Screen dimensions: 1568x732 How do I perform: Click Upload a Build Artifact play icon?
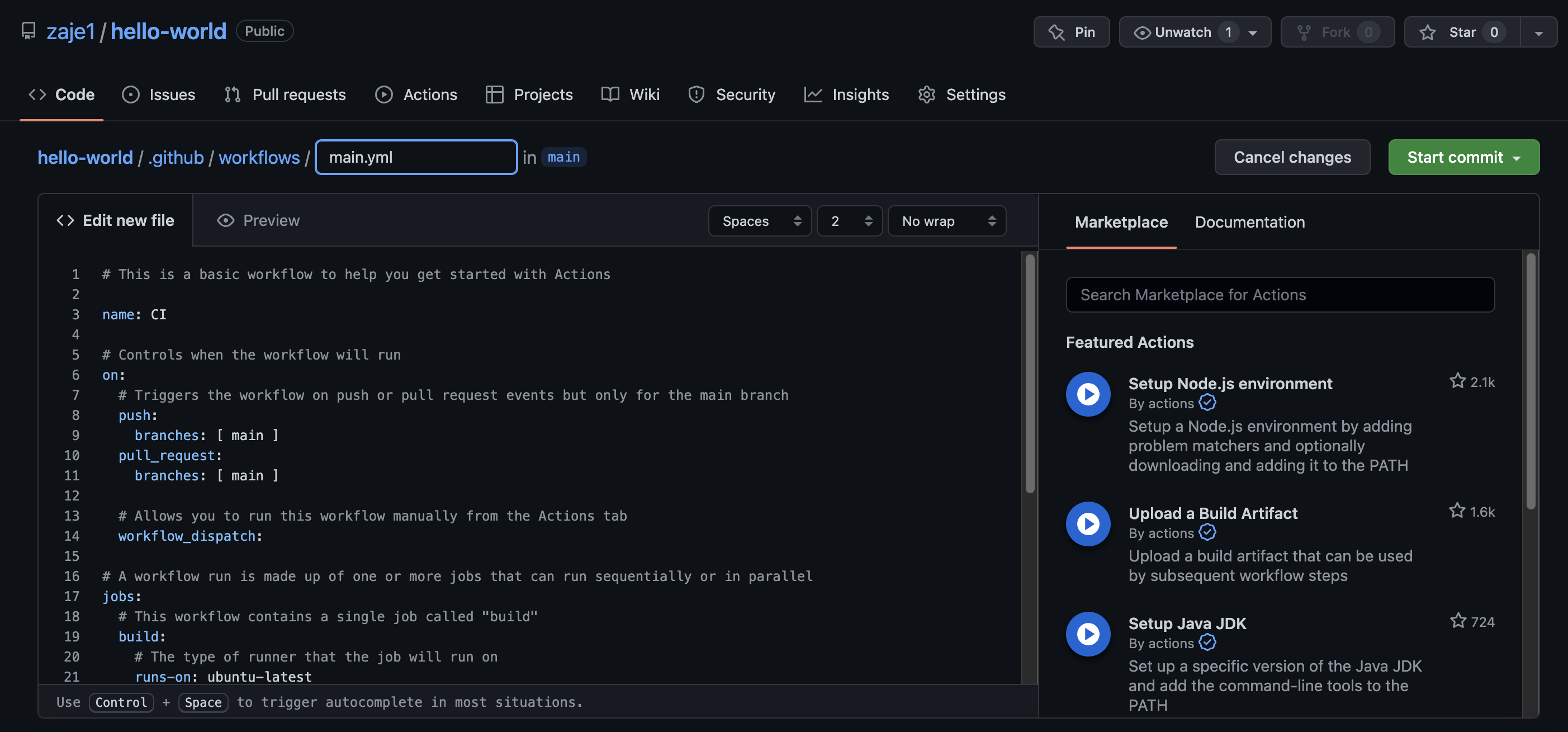coord(1088,524)
